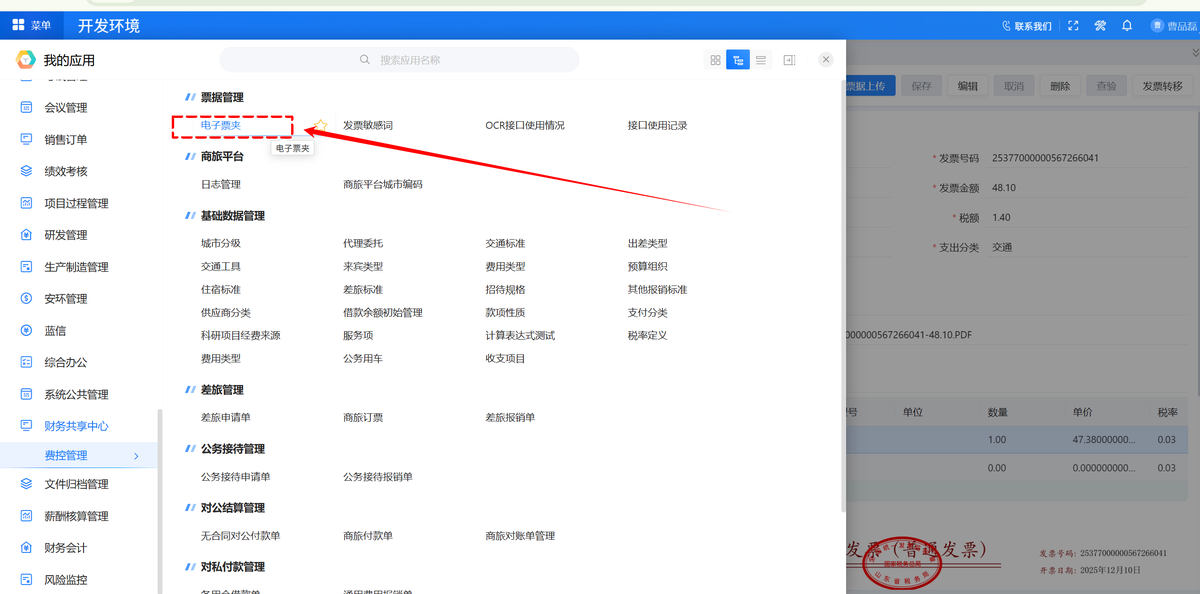Click the dock panel icon beside view switches
The image size is (1200, 594).
789,60
